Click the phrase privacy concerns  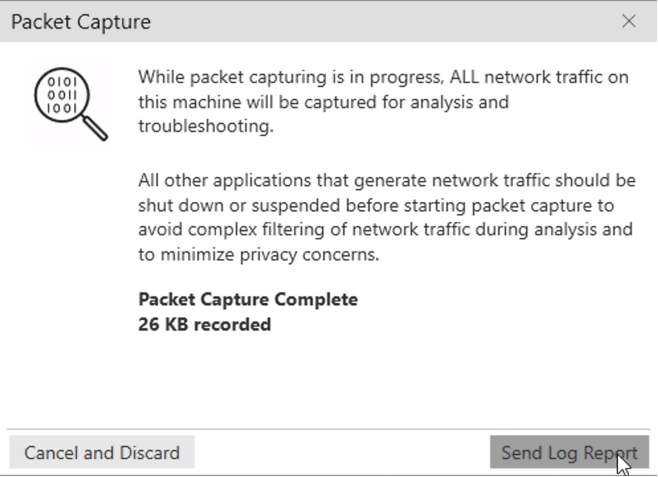(x=309, y=255)
